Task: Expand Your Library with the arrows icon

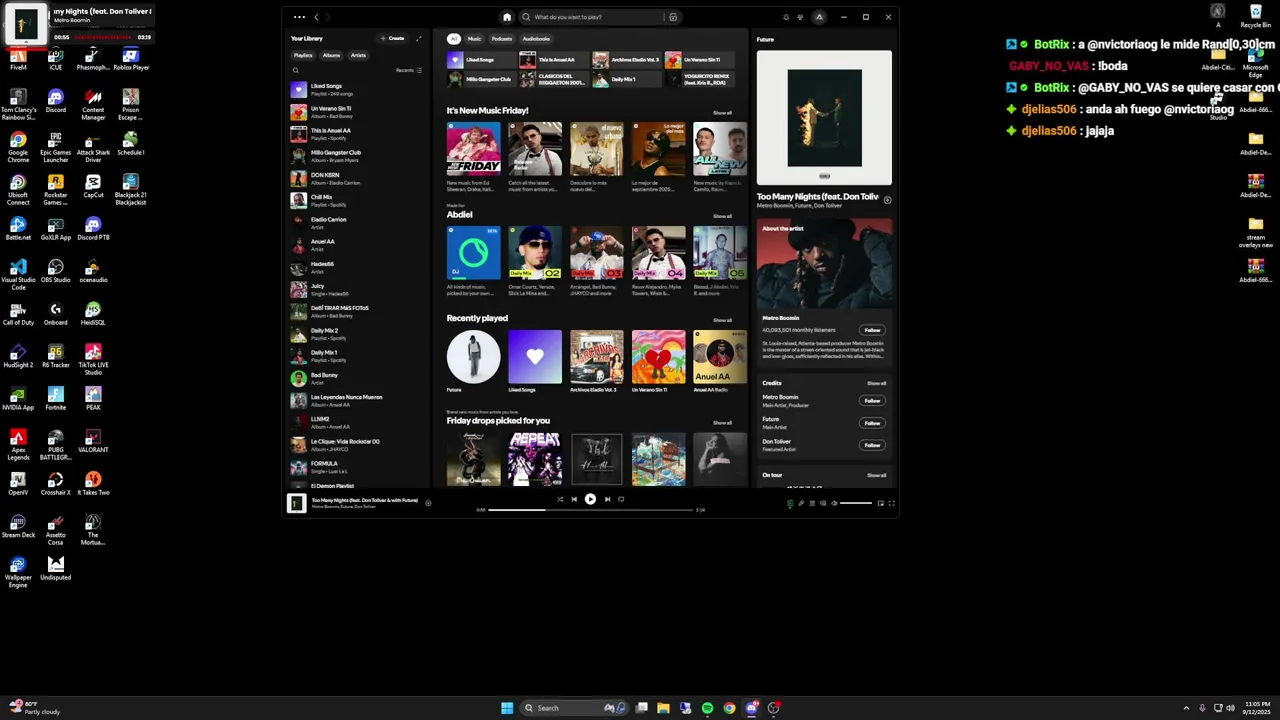Action: click(418, 38)
